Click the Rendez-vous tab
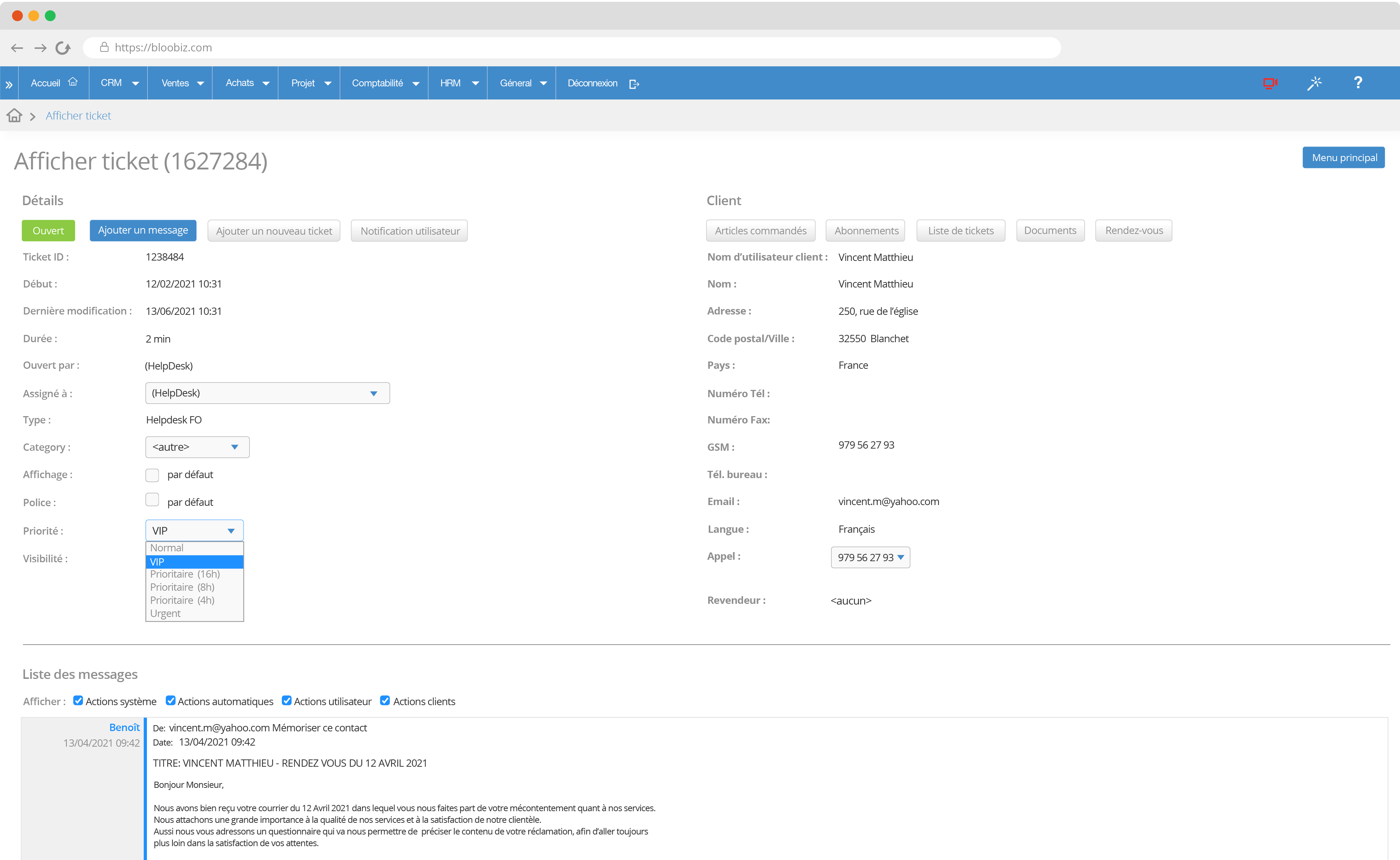The width and height of the screenshot is (1400, 860). coord(1134,231)
